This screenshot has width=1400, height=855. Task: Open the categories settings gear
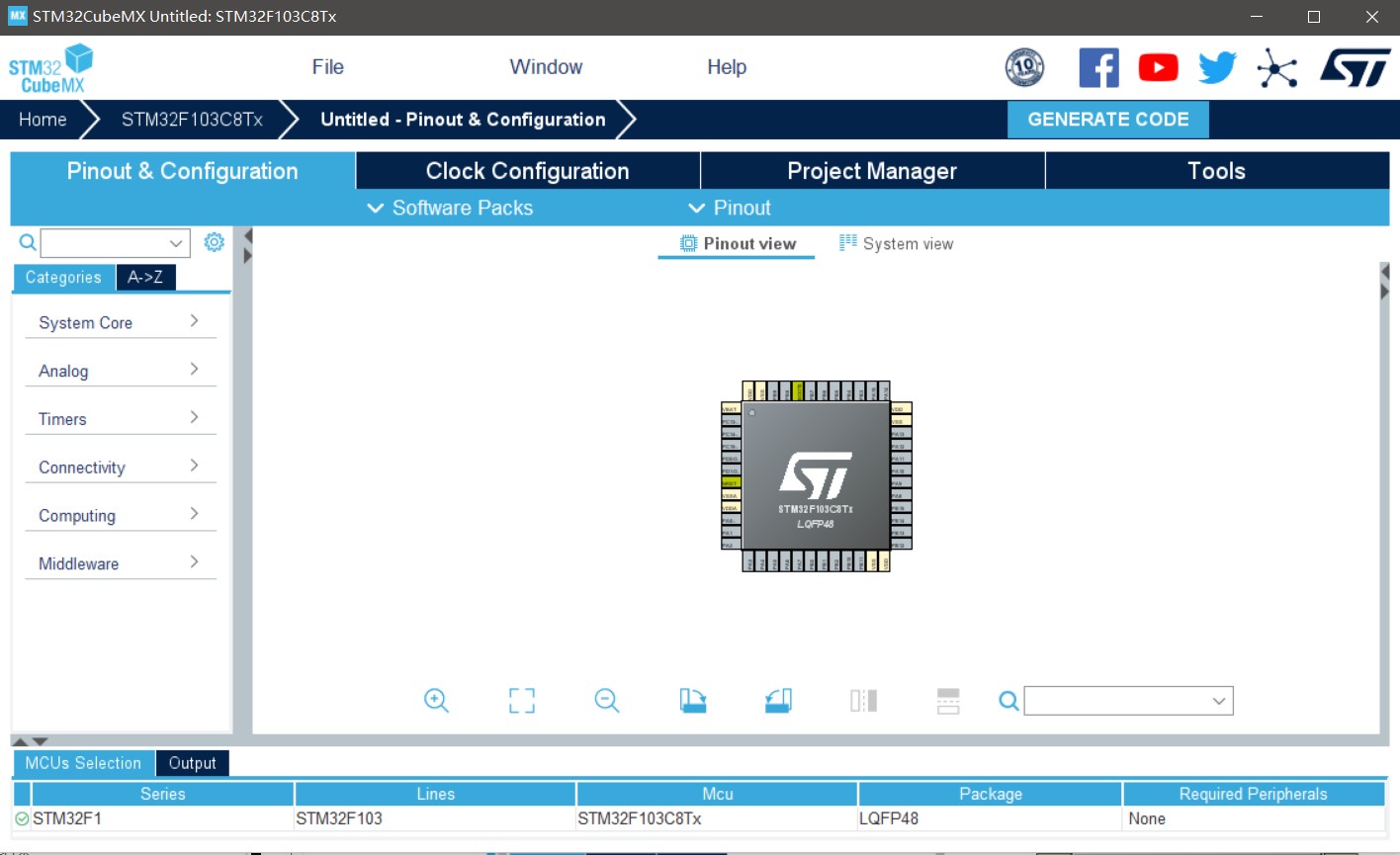(x=214, y=242)
